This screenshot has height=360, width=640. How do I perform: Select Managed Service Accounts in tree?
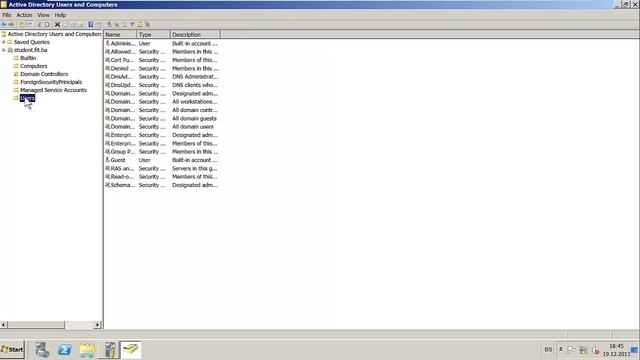point(53,90)
